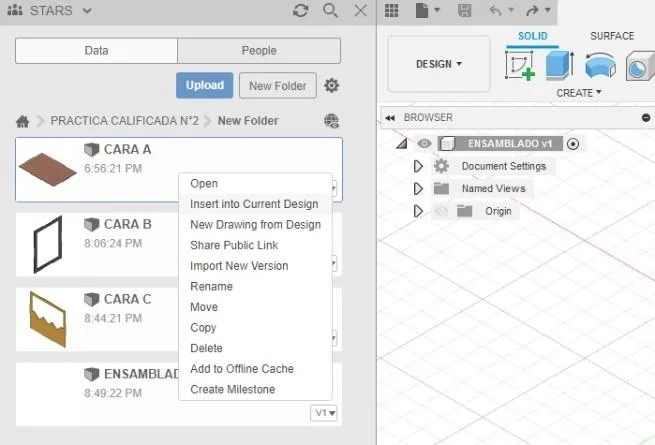Collapse the ENSAMBLADO v1 root node
Image resolution: width=655 pixels, height=445 pixels.
tap(402, 144)
